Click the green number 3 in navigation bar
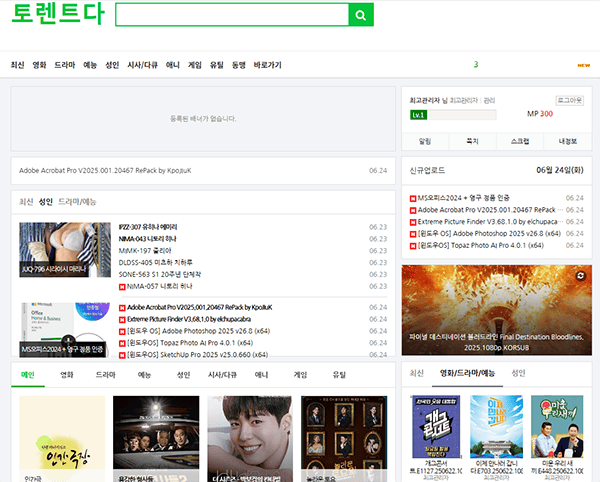The image size is (600, 482). point(476,64)
